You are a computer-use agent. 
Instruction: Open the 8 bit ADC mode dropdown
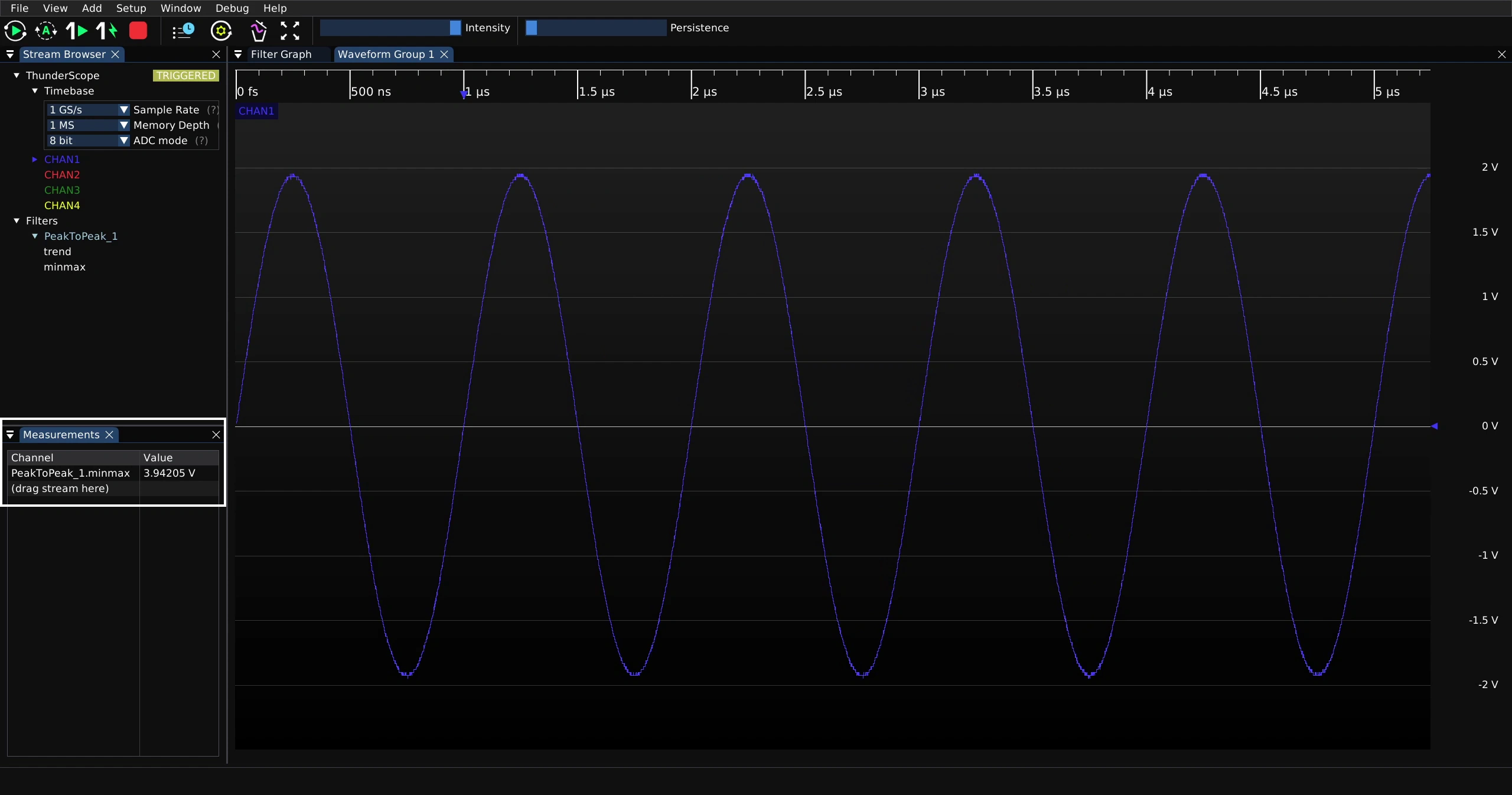coord(88,141)
